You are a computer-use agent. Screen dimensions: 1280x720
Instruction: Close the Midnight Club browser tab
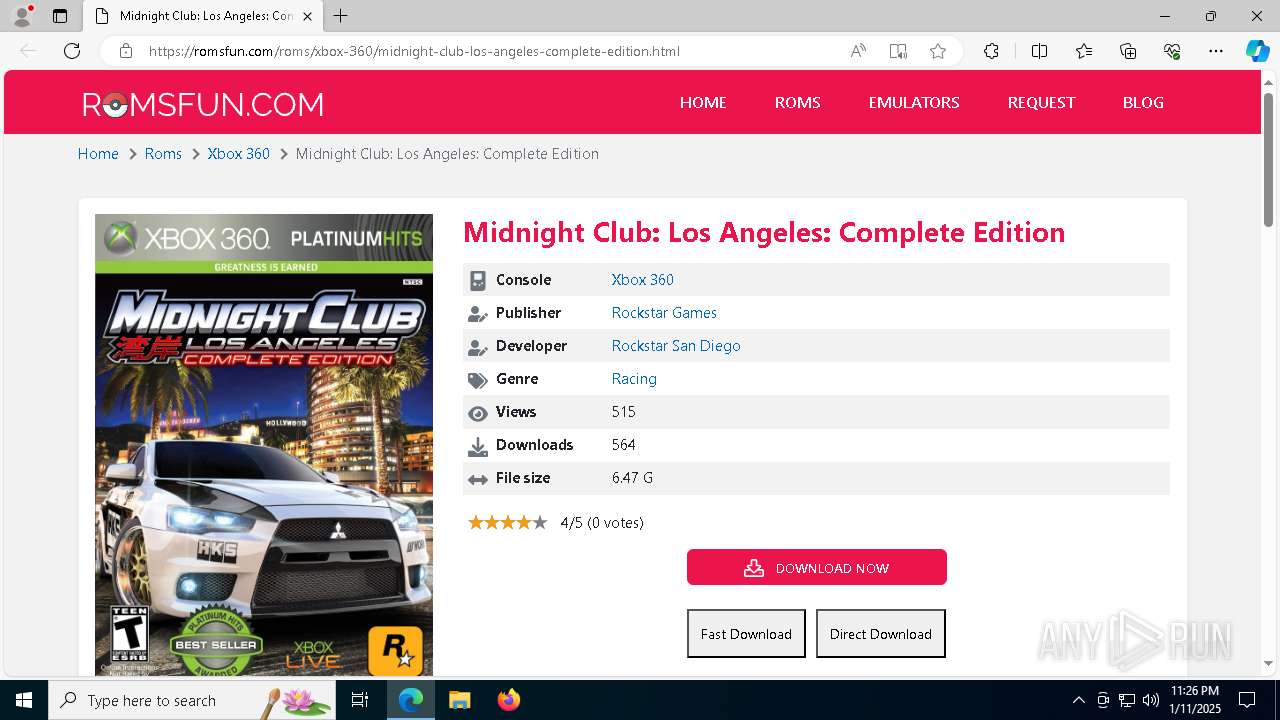click(x=308, y=16)
